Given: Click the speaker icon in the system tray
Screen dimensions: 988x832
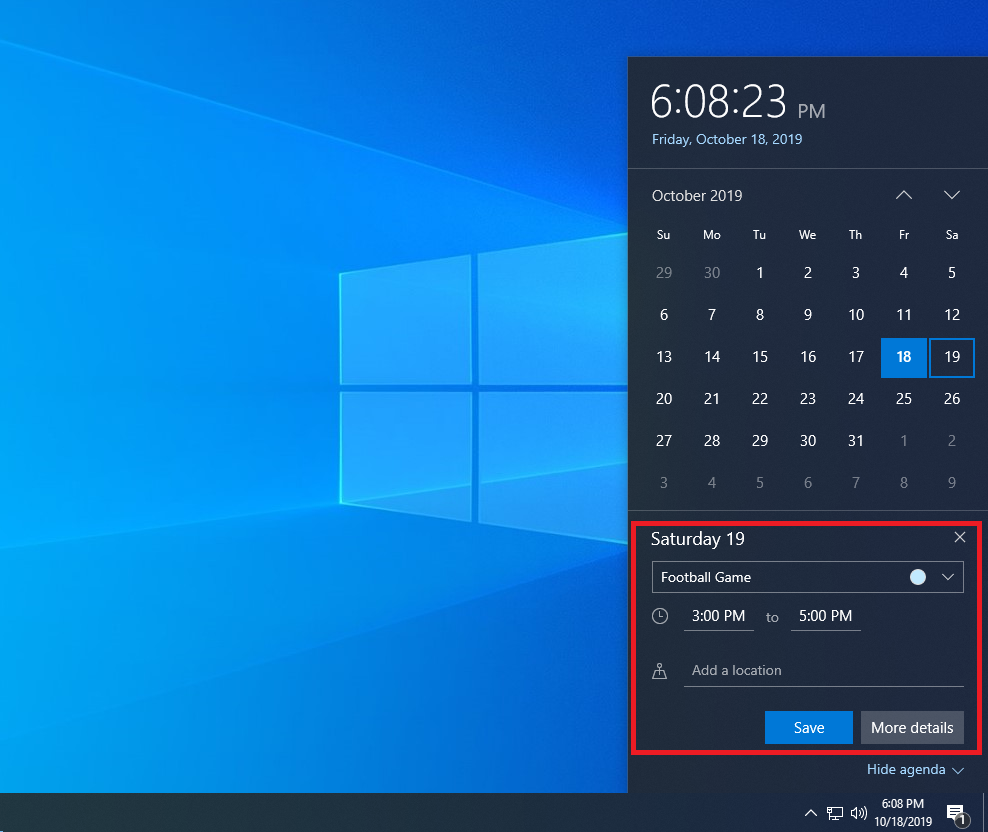Looking at the screenshot, I should tap(859, 812).
